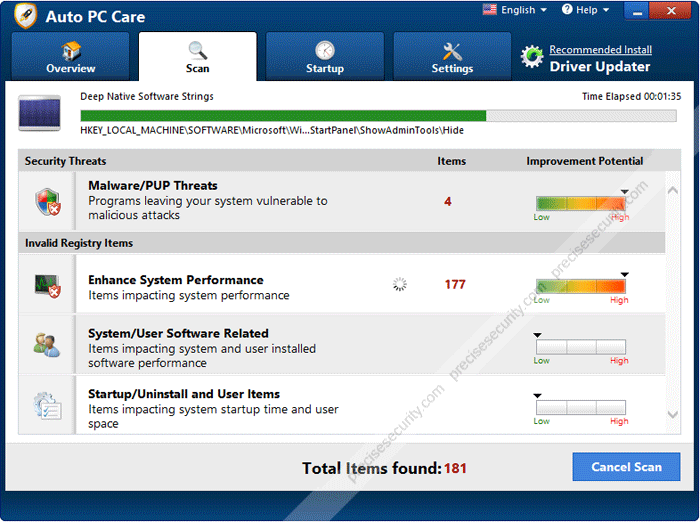Image resolution: width=700 pixels, height=522 pixels.
Task: Click the Help question mark icon
Action: tap(567, 9)
